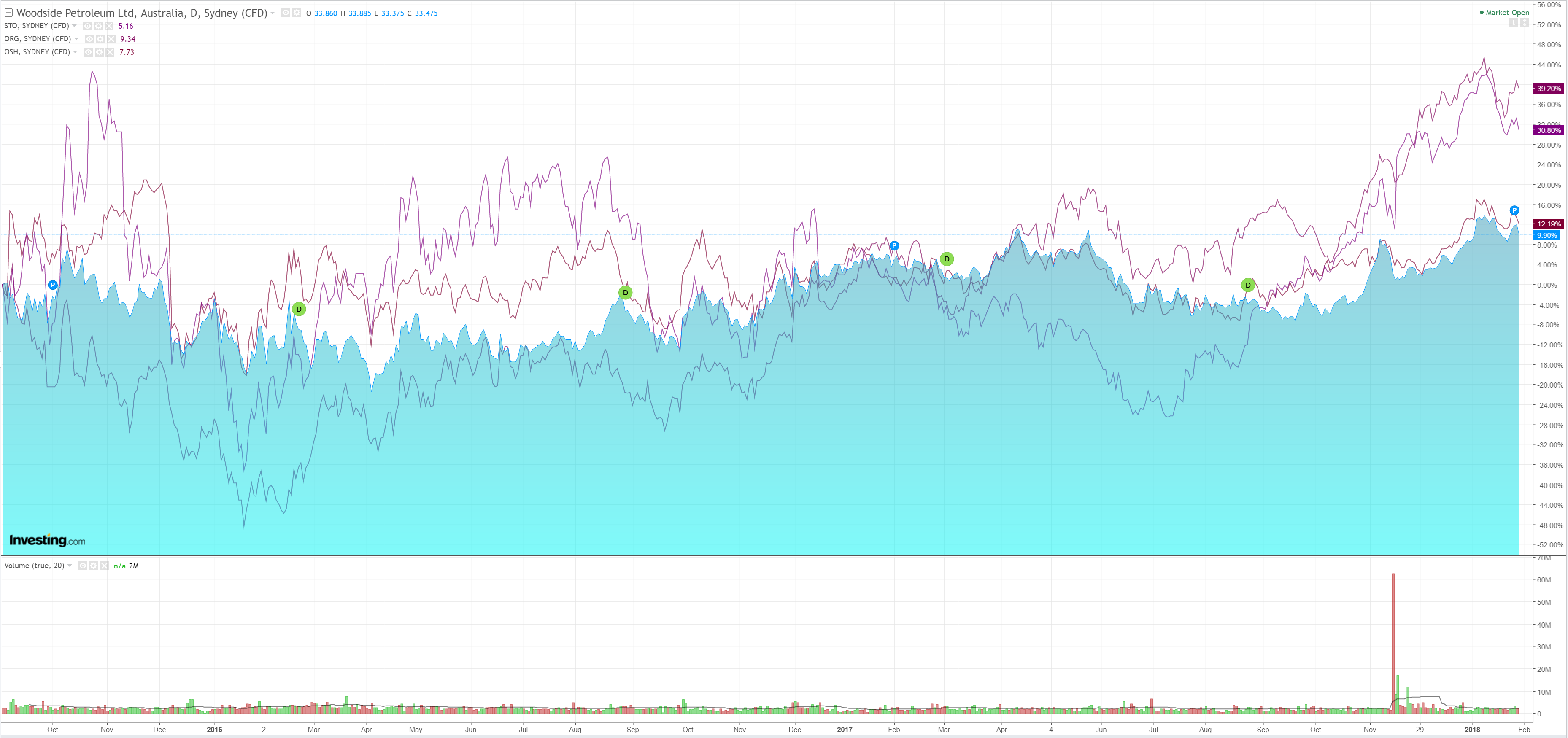The image size is (1568, 738).
Task: Toggle Volume indicator visibility eye
Action: (82, 566)
